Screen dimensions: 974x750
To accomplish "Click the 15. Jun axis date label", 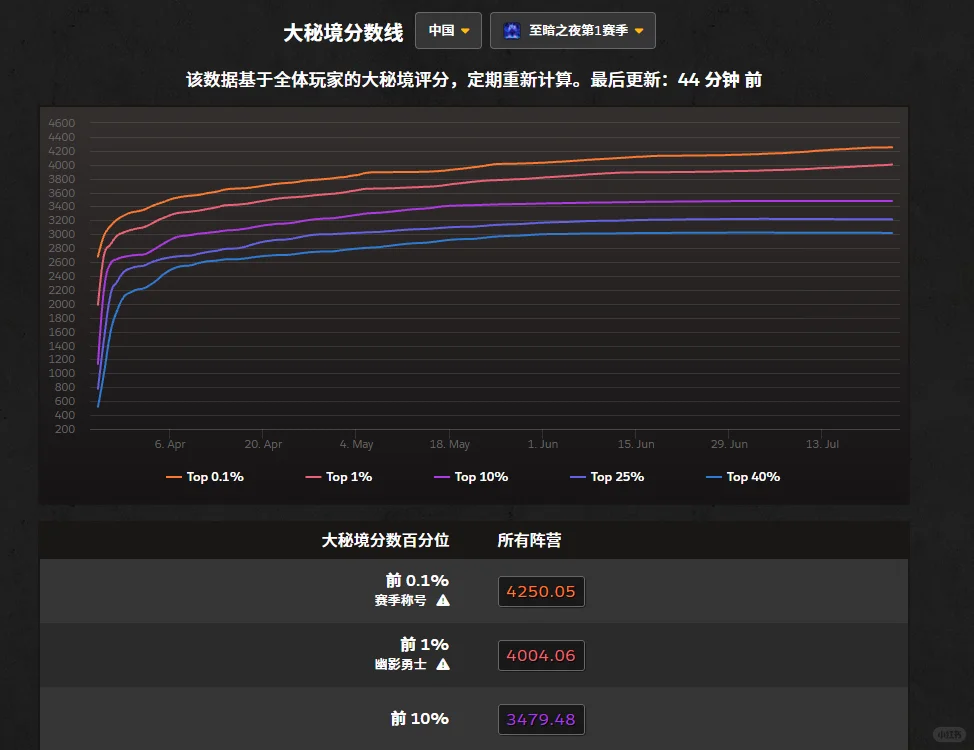I will point(635,444).
